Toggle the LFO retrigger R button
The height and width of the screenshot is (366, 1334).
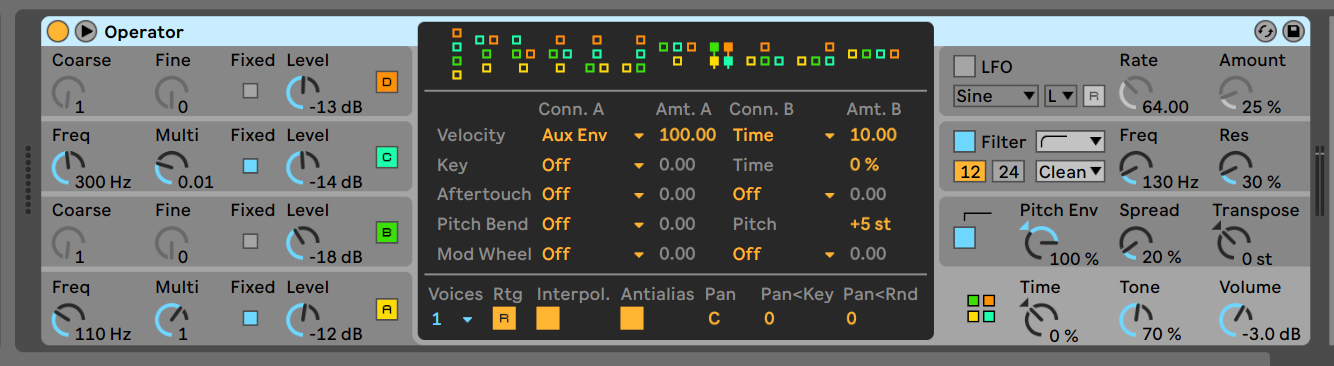point(1095,97)
